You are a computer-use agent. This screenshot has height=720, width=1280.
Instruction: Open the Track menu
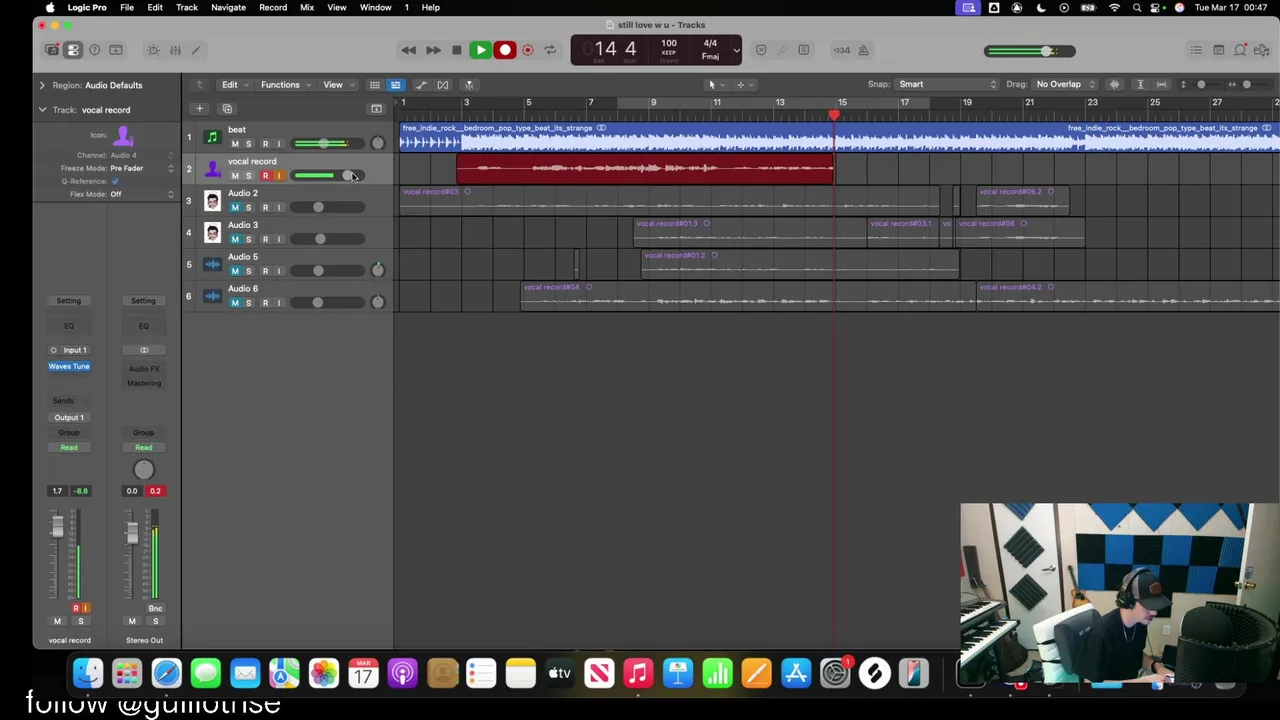[x=187, y=7]
